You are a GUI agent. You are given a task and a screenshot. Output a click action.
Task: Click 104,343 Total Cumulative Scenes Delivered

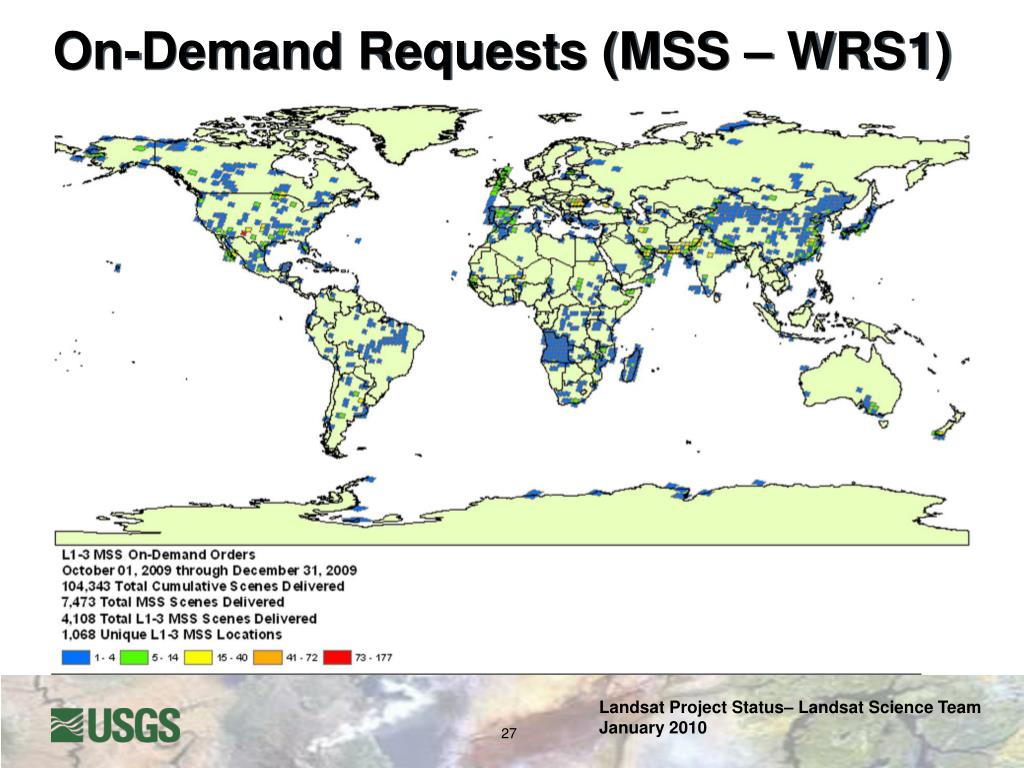pos(203,586)
